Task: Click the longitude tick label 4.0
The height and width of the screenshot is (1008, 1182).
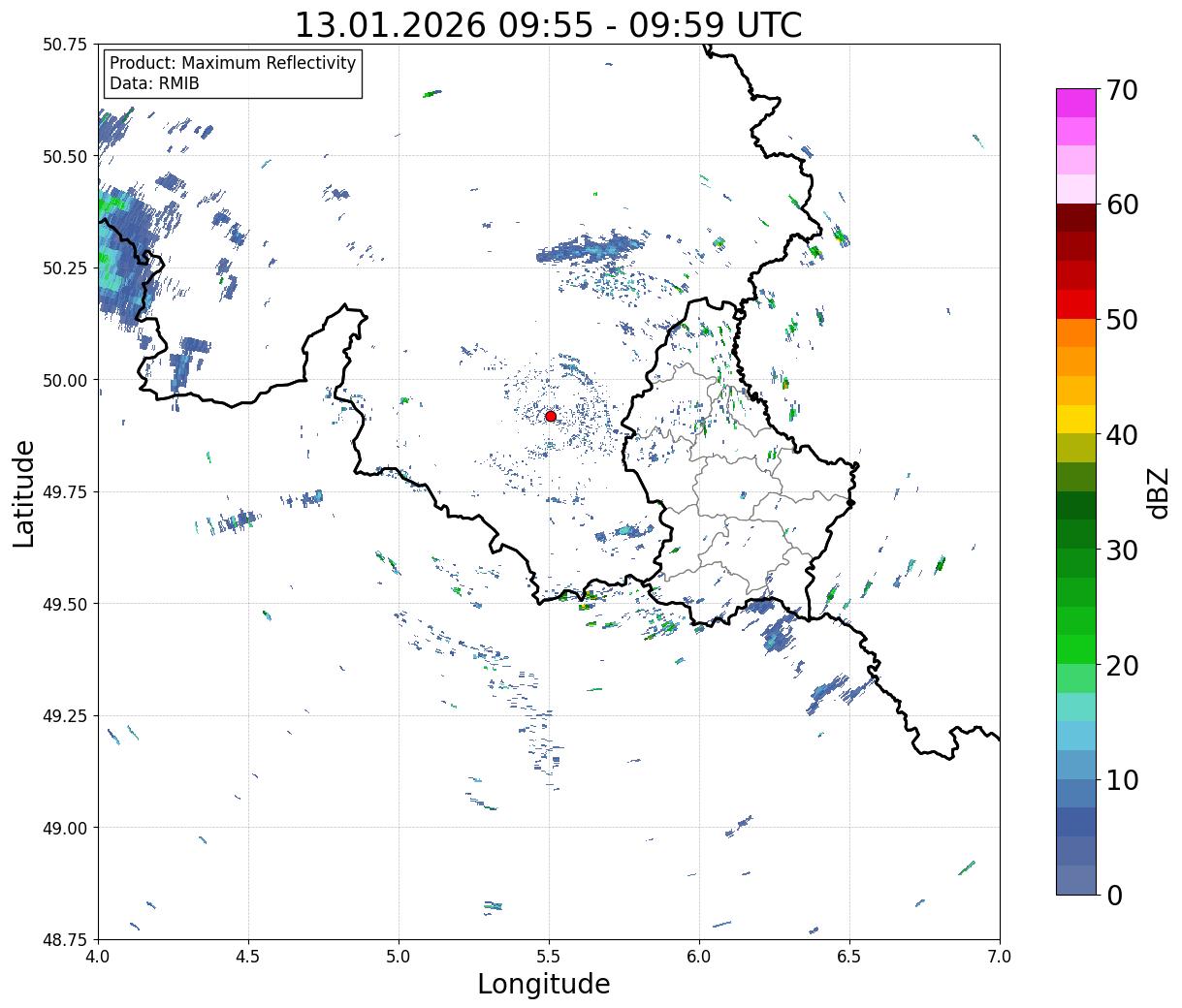Action: point(98,956)
